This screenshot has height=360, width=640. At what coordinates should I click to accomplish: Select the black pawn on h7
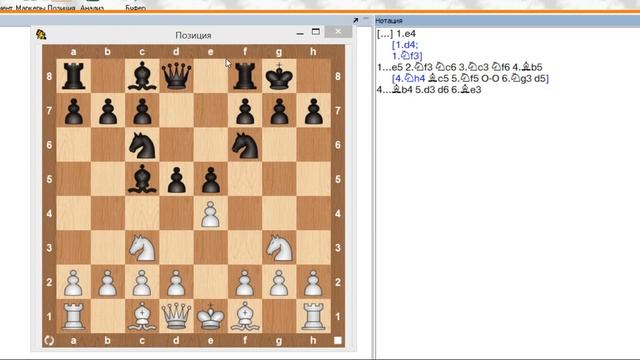(313, 110)
